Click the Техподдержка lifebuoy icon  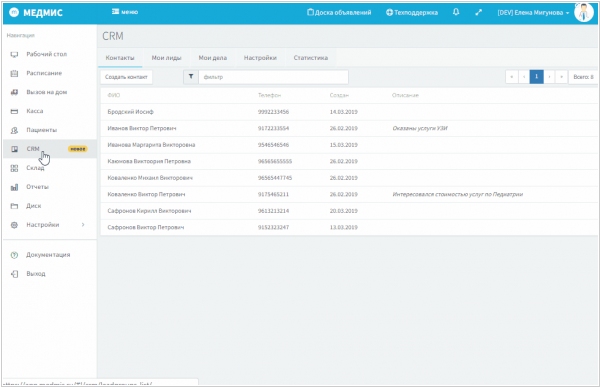(389, 13)
